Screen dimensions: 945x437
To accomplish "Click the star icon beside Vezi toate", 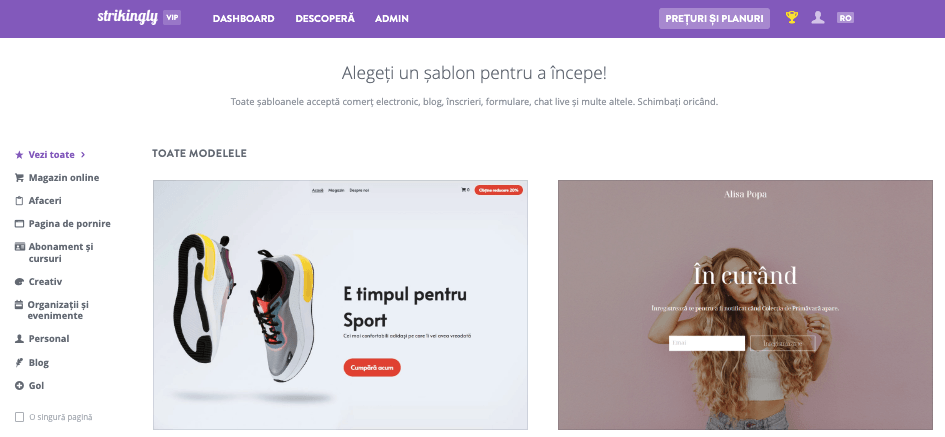I will [x=19, y=155].
